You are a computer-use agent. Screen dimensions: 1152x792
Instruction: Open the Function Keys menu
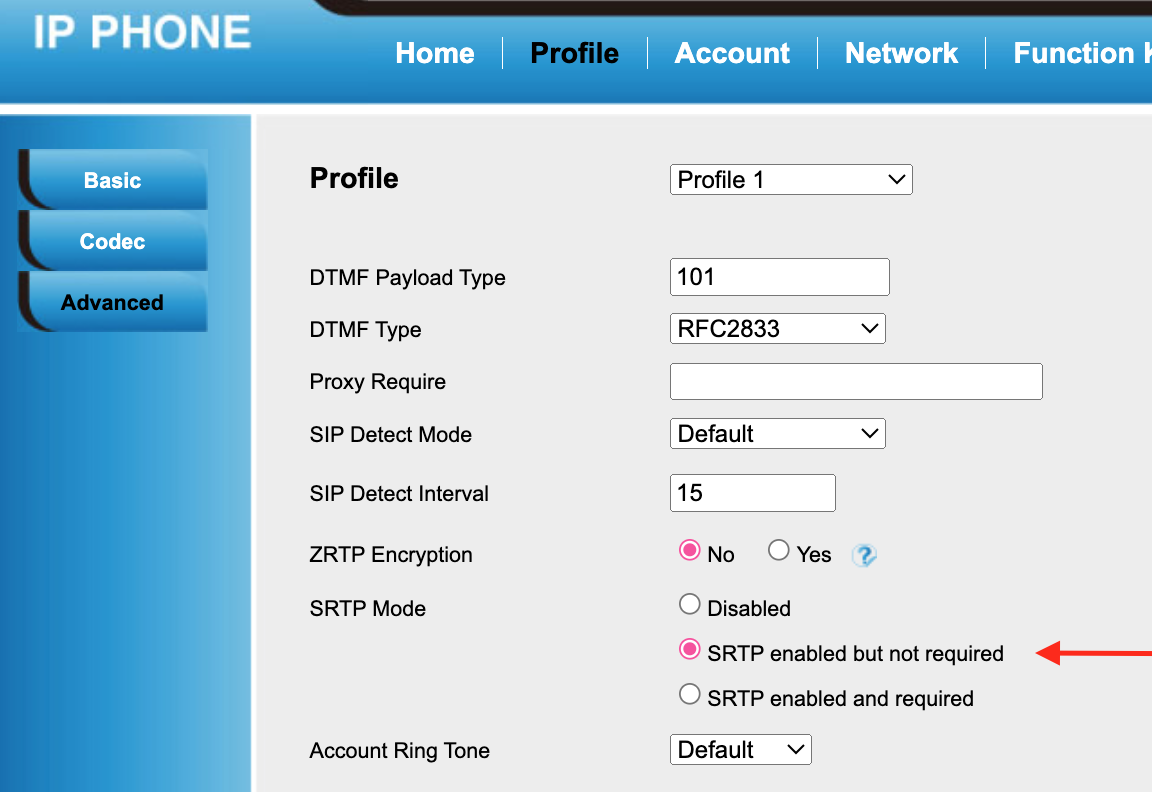pos(1083,53)
